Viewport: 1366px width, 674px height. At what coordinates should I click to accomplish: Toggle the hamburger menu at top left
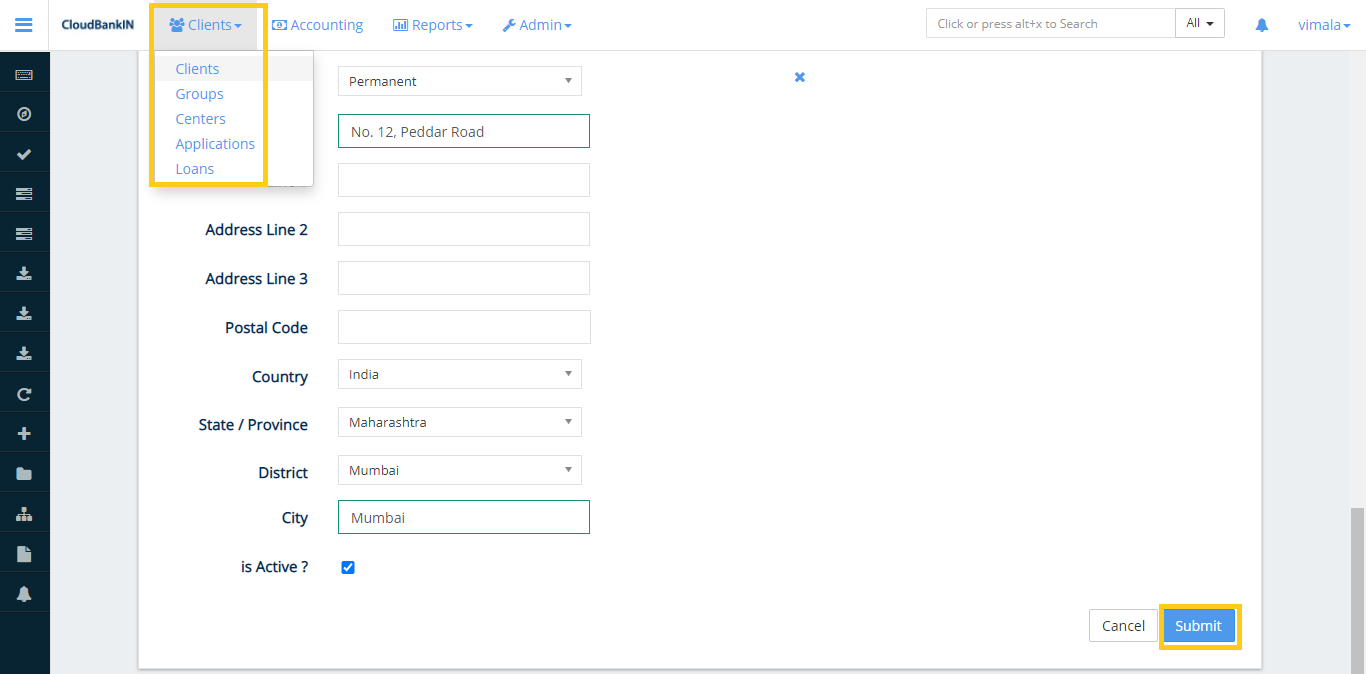[x=24, y=25]
